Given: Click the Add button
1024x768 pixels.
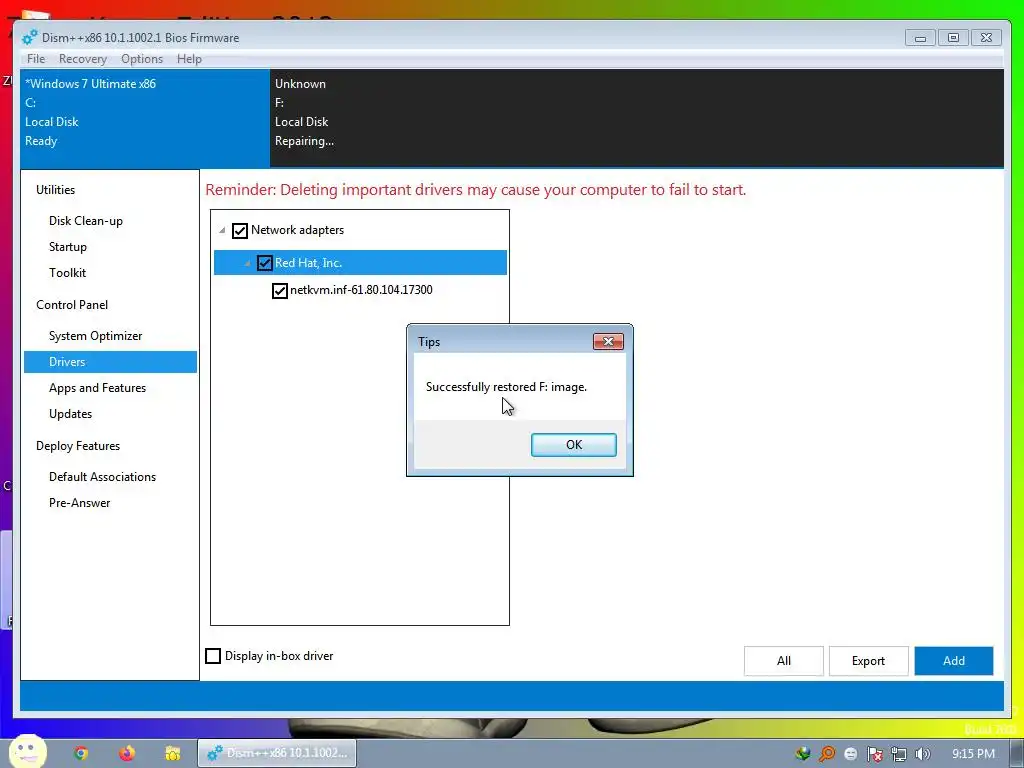Looking at the screenshot, I should click(x=953, y=661).
